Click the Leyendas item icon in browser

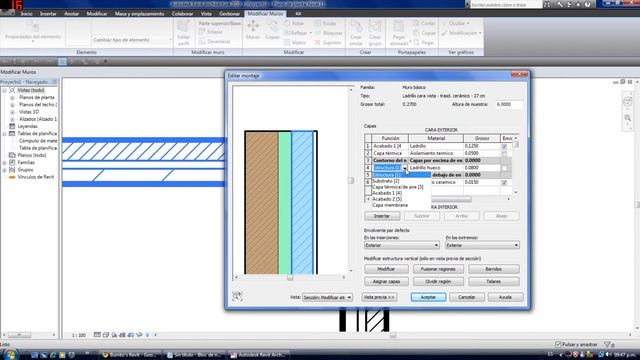(x=12, y=126)
